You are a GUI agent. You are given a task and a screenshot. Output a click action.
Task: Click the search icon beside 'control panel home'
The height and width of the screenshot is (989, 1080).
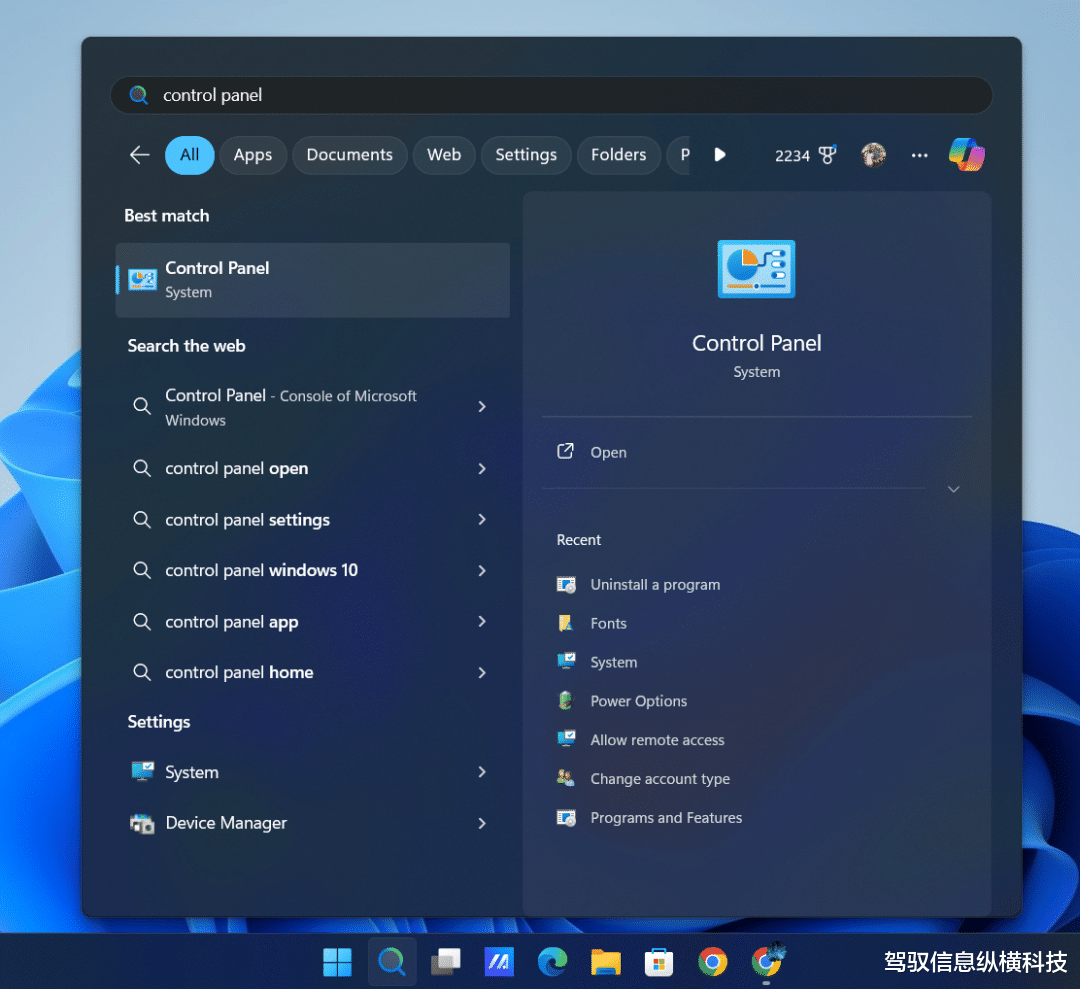coord(142,672)
